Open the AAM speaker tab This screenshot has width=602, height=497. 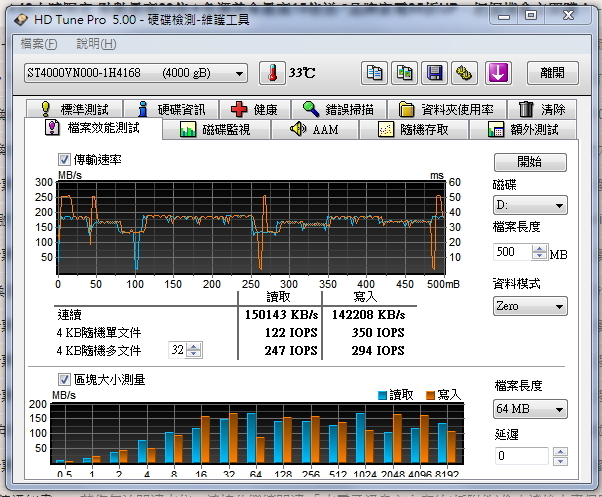315,129
